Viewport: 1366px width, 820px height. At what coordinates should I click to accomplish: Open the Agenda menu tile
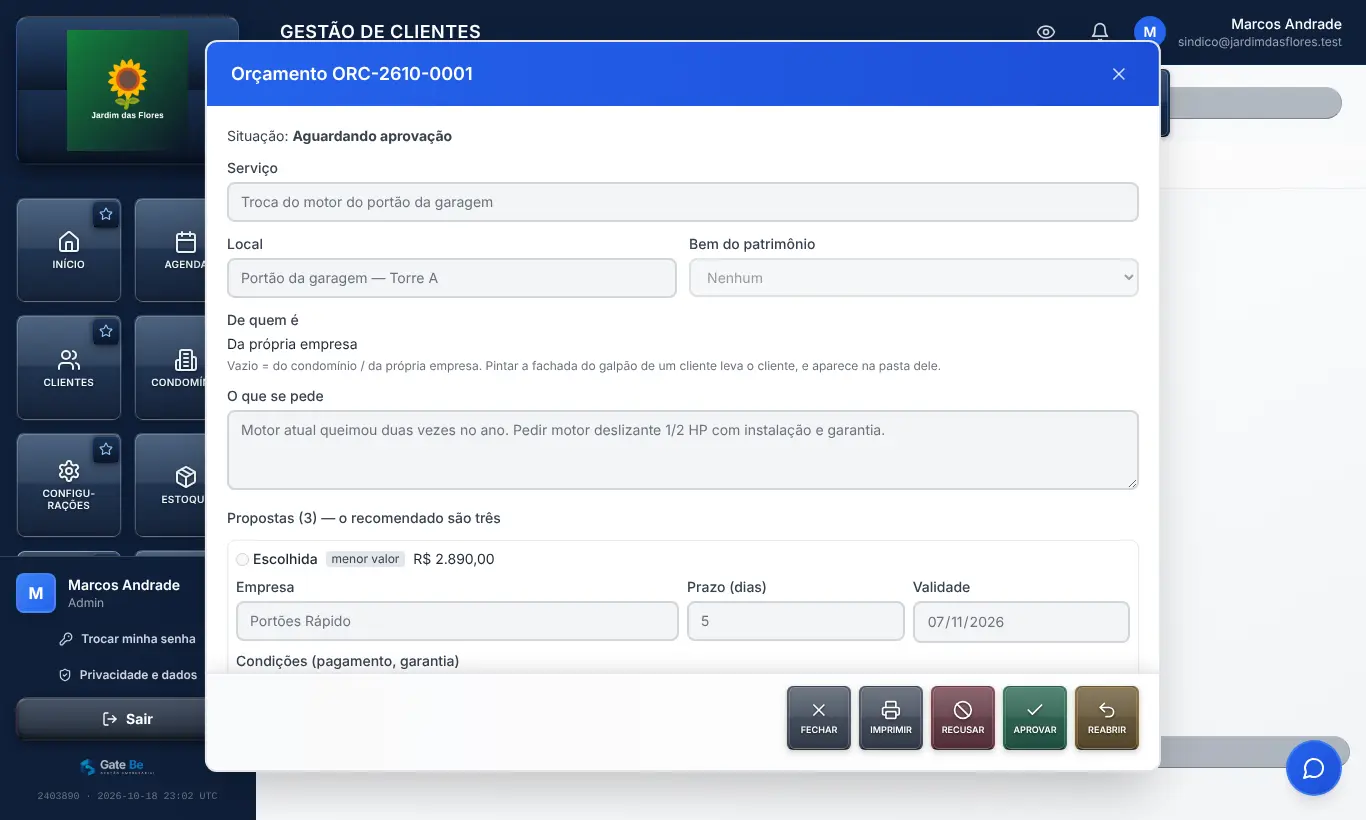[x=171, y=250]
